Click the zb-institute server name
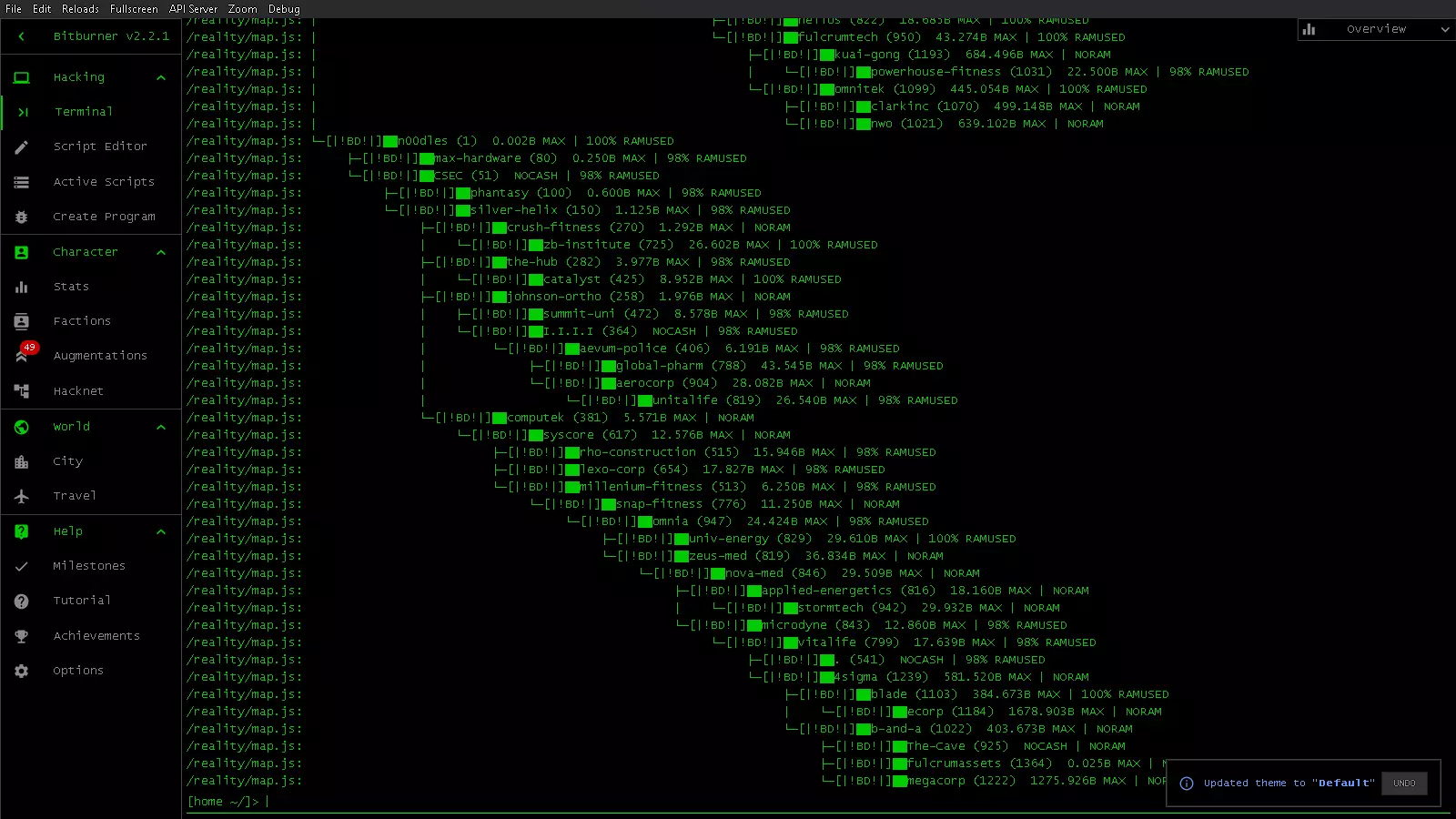The width and height of the screenshot is (1456, 819). [x=587, y=245]
